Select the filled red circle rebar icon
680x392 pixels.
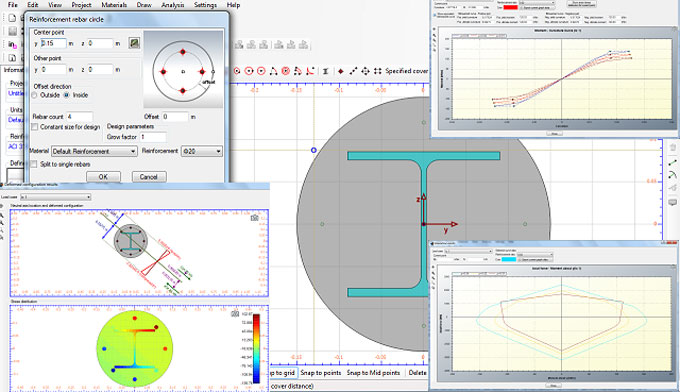pos(285,71)
